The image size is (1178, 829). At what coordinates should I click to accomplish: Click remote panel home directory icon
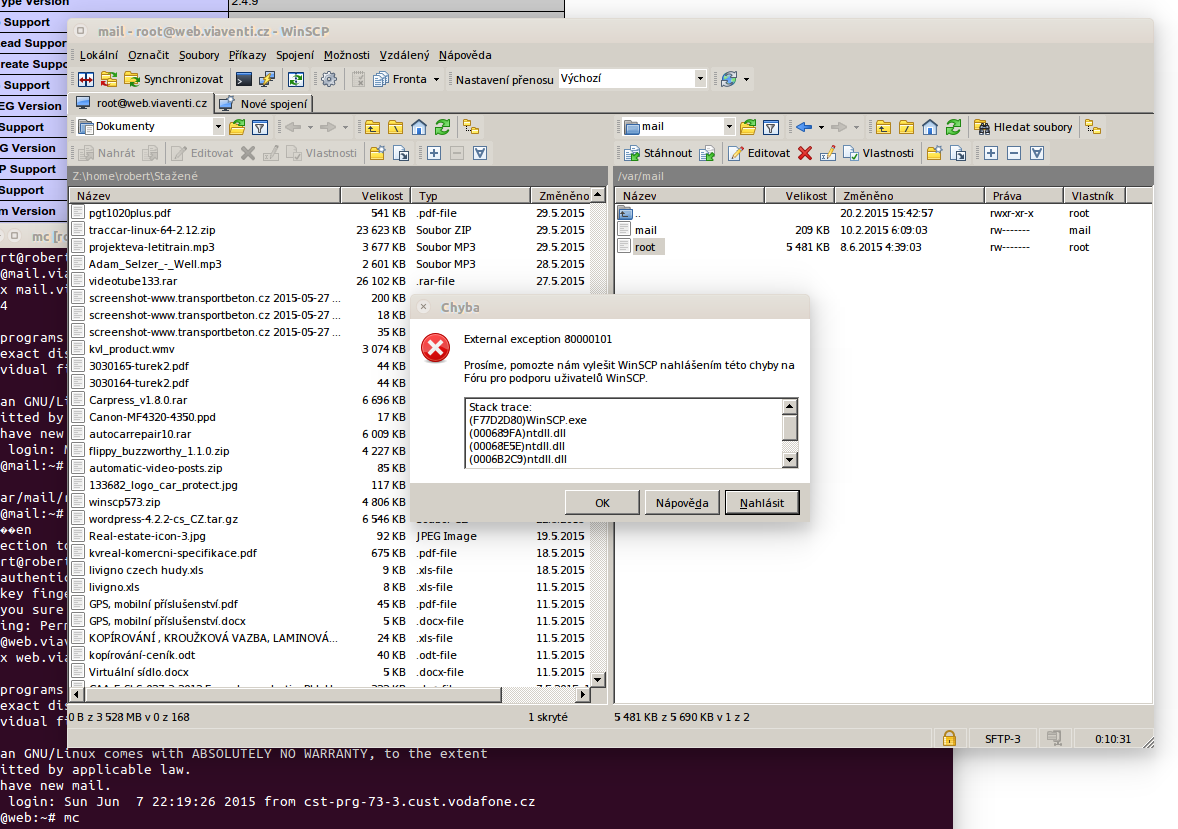930,127
